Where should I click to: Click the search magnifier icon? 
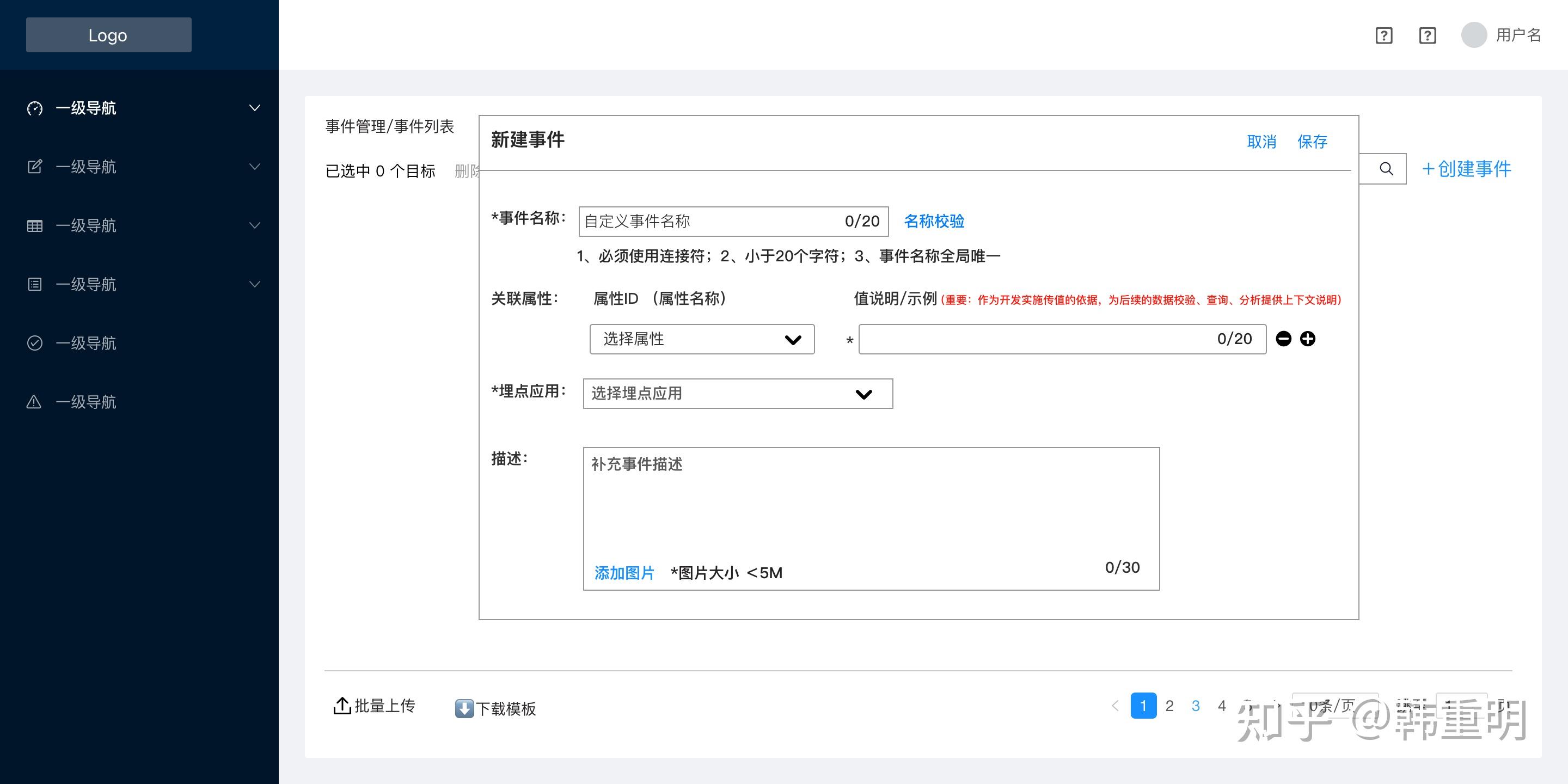(x=1386, y=169)
